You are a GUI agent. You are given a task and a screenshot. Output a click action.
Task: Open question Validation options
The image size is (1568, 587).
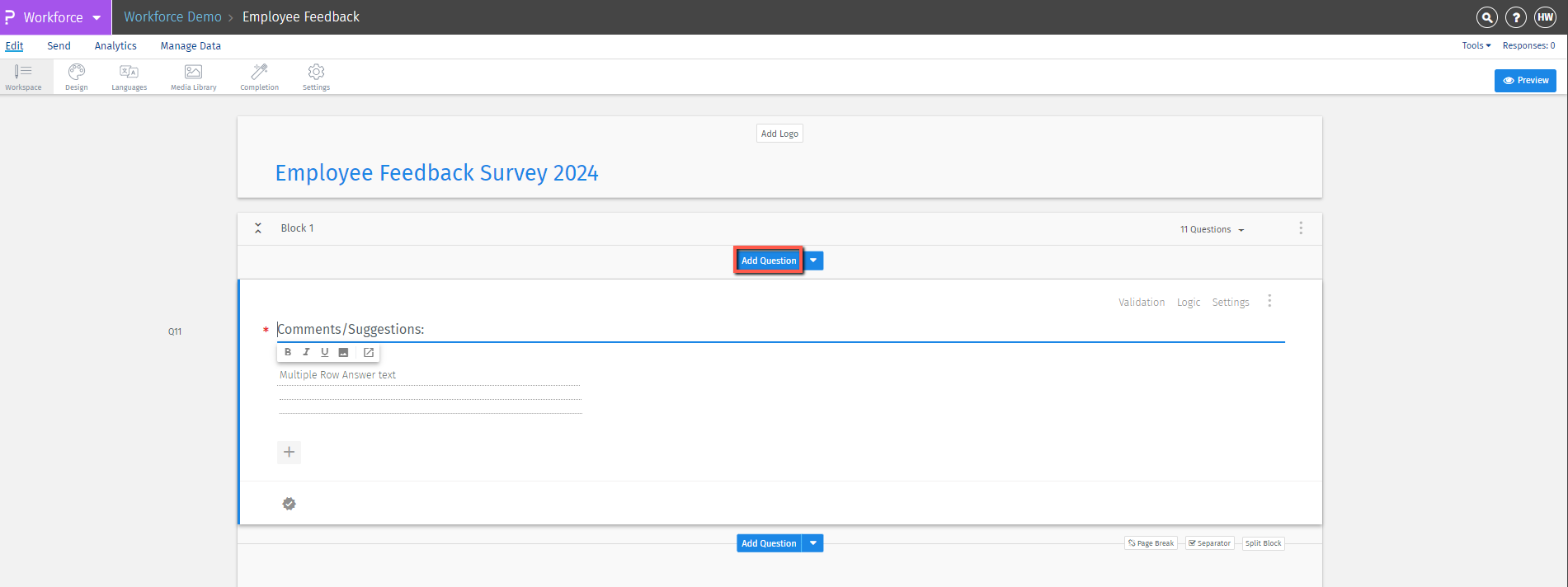click(1142, 303)
